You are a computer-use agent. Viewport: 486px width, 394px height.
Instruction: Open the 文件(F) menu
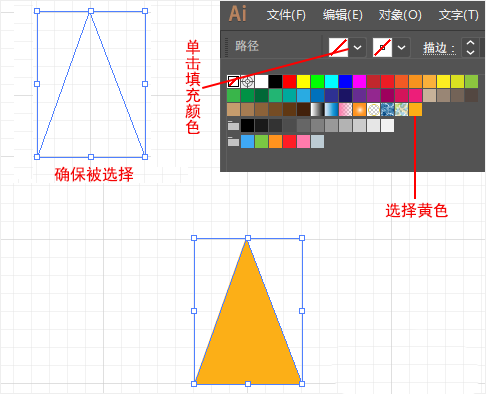click(x=286, y=15)
